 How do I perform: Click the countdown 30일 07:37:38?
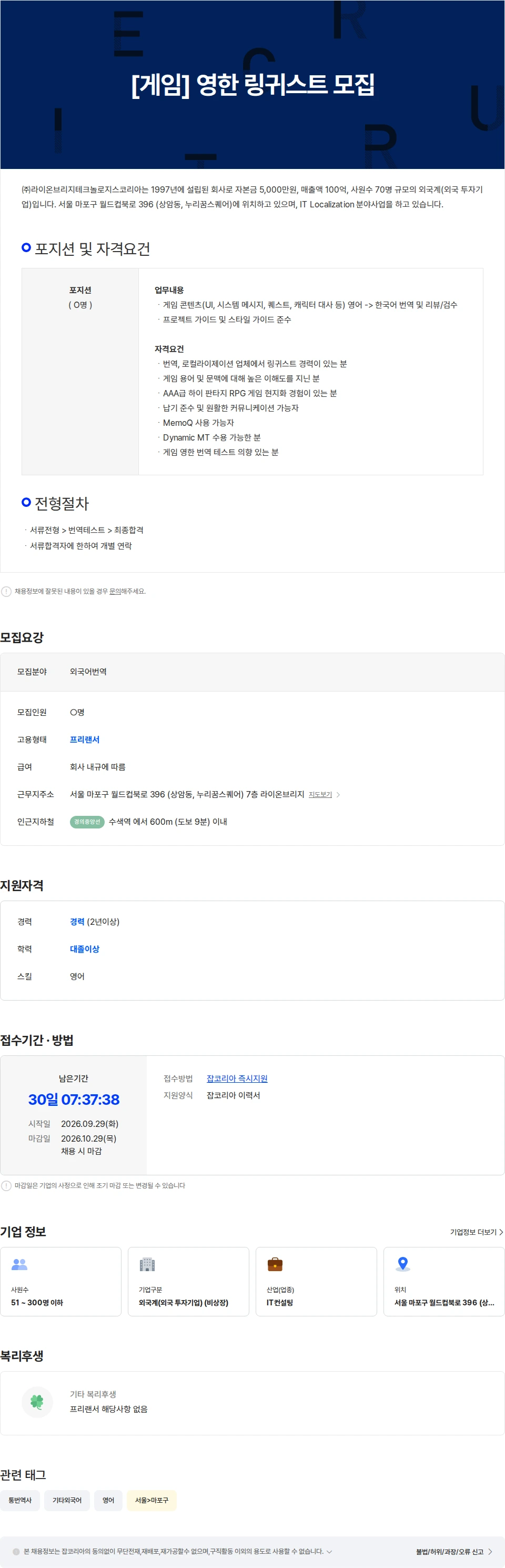click(74, 1100)
